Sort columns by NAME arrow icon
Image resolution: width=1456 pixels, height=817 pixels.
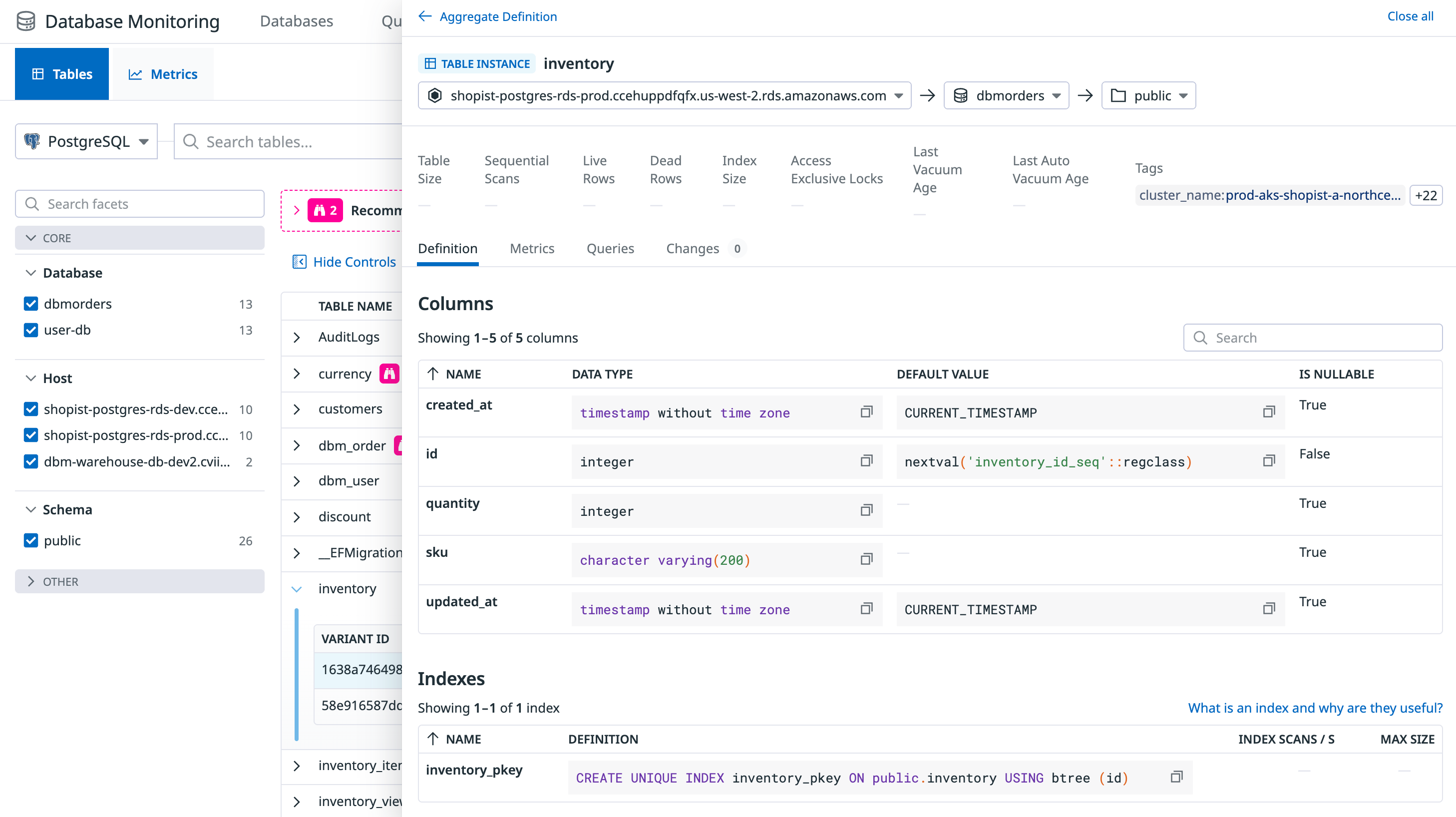coord(433,374)
